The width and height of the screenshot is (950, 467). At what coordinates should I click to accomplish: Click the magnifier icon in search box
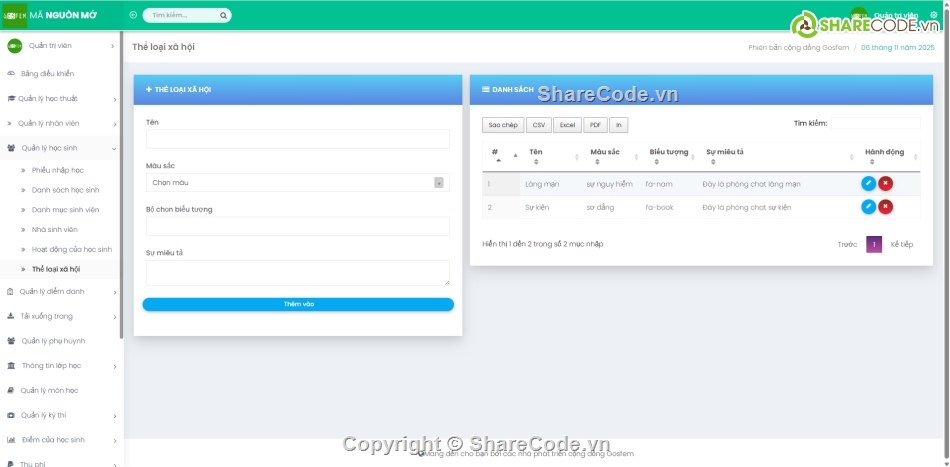tap(223, 16)
